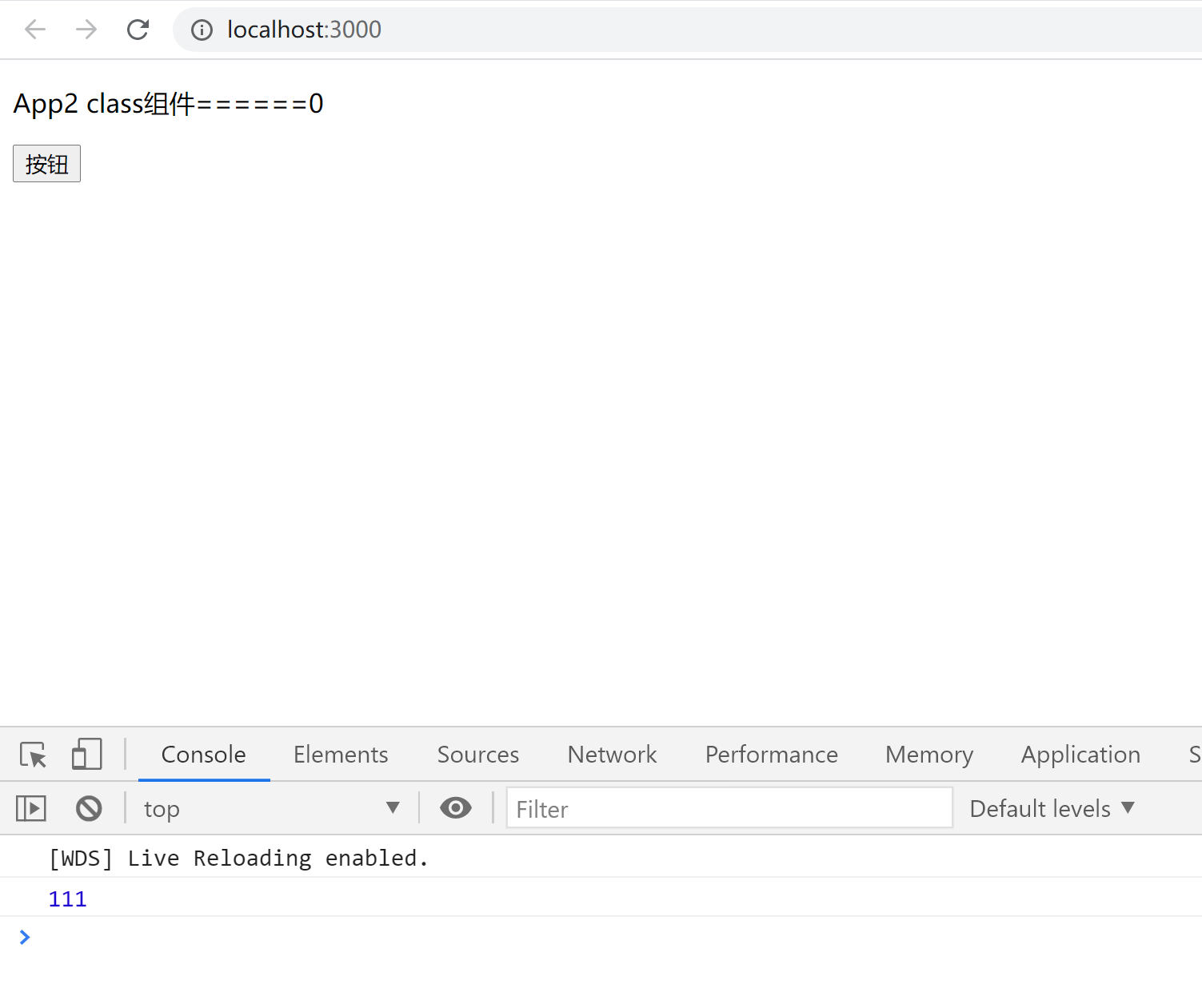This screenshot has height=1008, width=1202.
Task: Select the logged 111 value
Action: (67, 899)
